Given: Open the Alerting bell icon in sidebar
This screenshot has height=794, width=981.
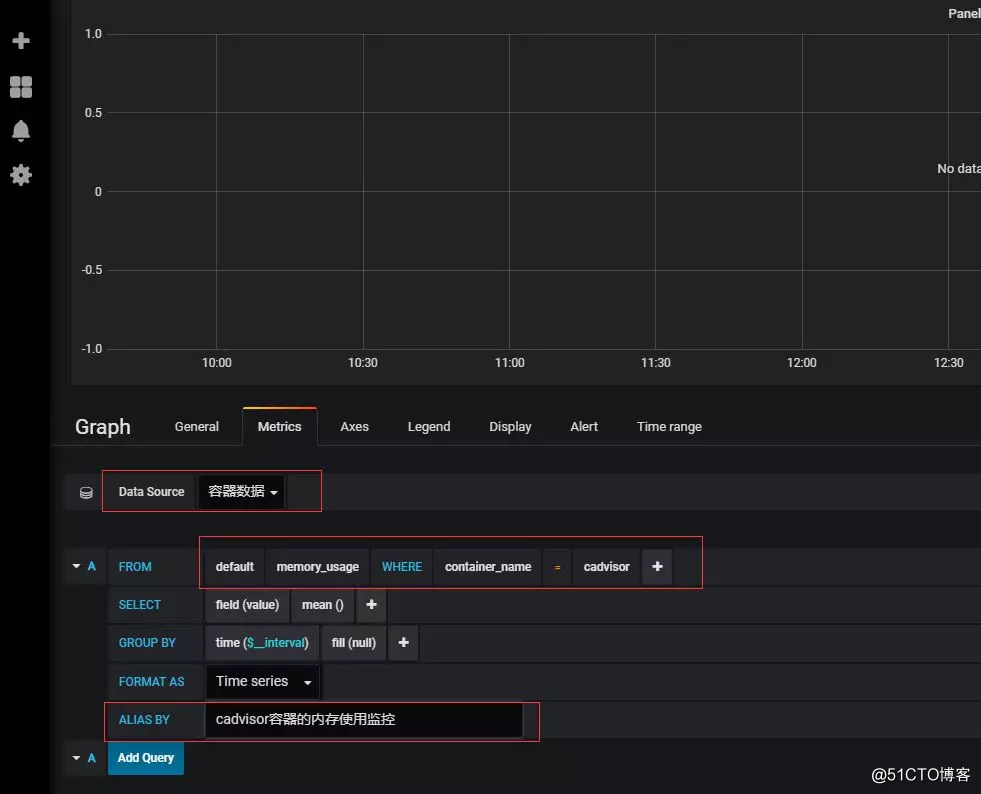Looking at the screenshot, I should [21, 131].
